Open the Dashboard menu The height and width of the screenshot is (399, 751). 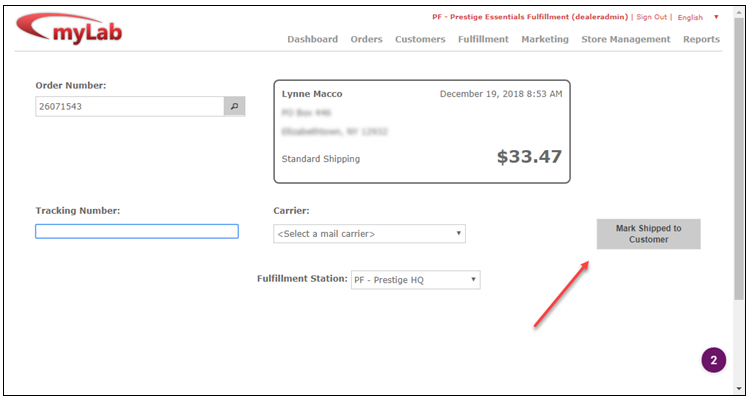[312, 39]
